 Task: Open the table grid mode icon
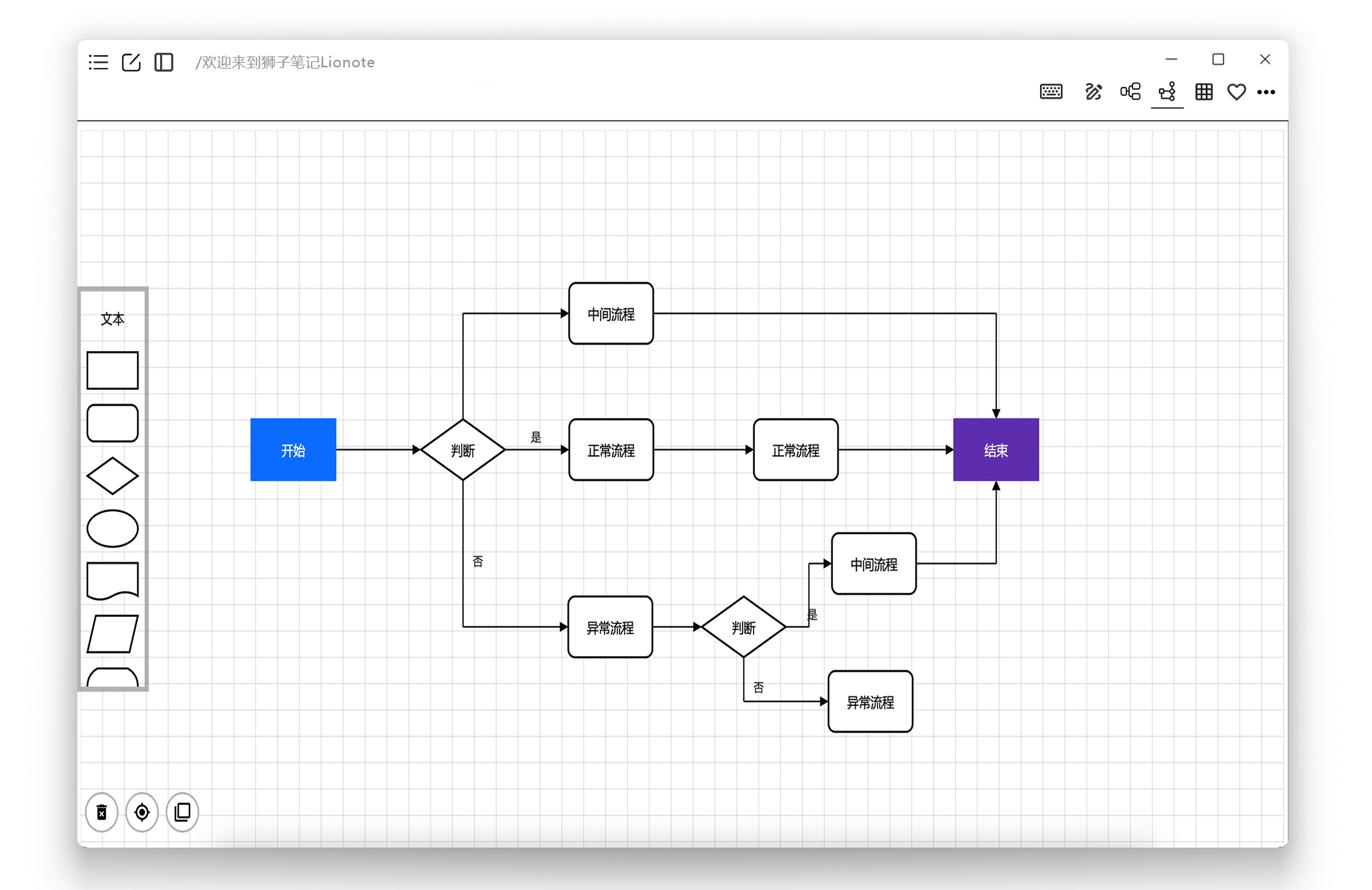(x=1203, y=92)
